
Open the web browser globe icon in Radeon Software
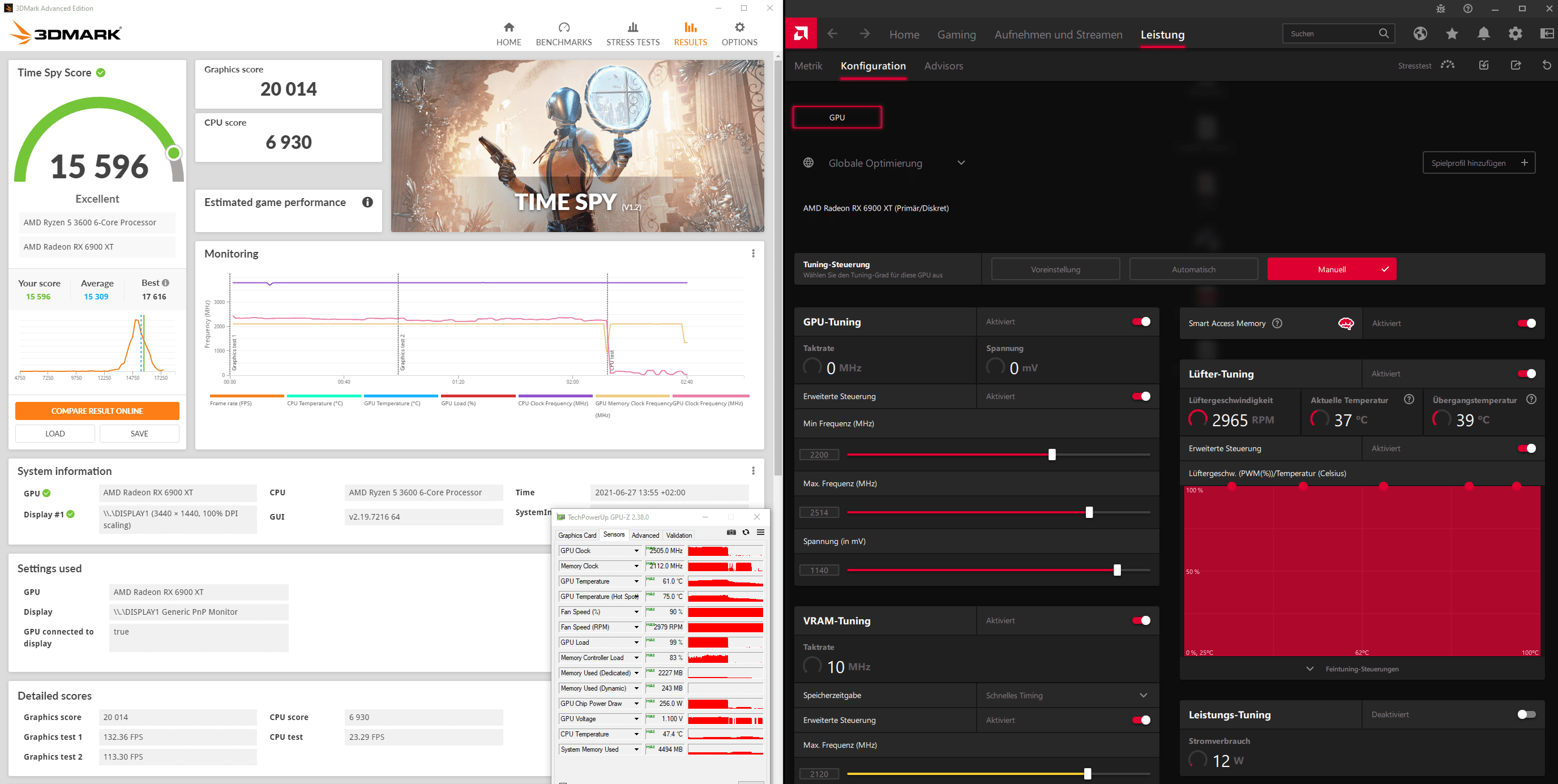[x=1420, y=33]
